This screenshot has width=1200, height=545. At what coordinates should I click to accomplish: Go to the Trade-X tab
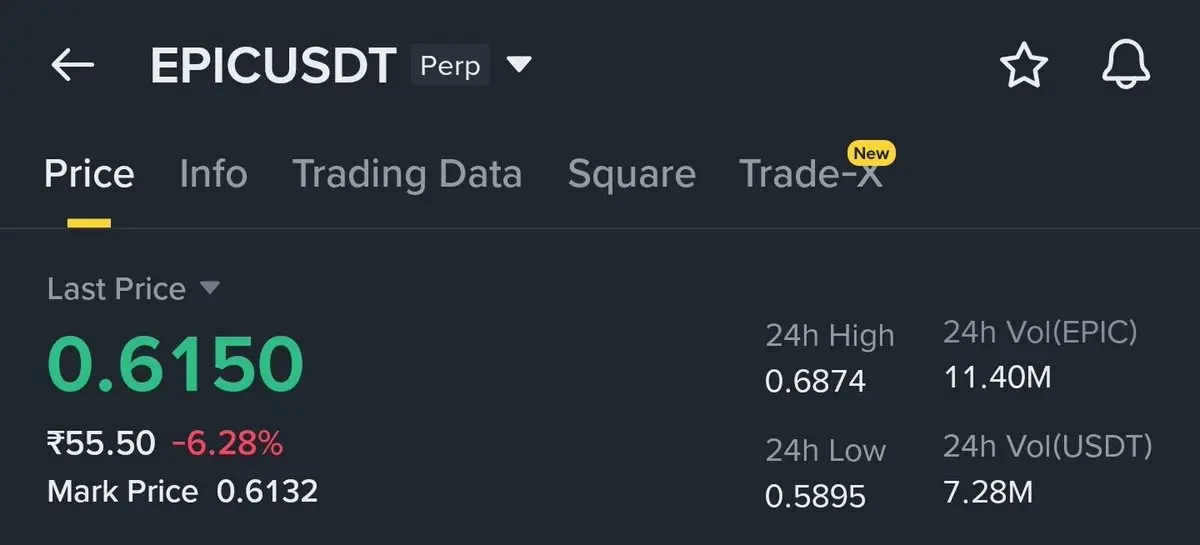(810, 175)
